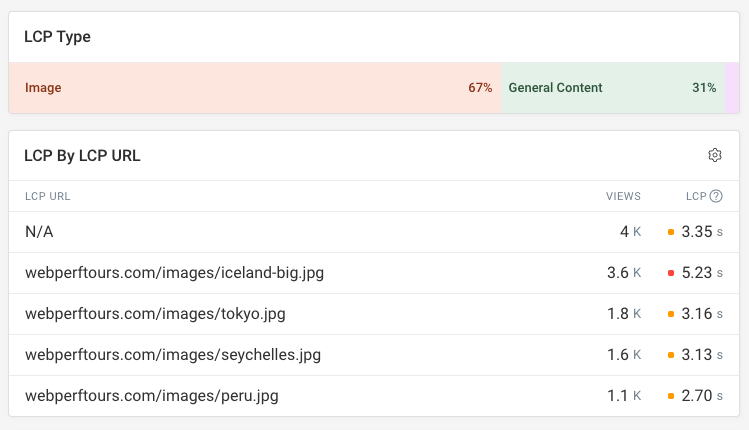The width and height of the screenshot is (749, 430).
Task: Open the iceland-big.jpg URL row
Action: click(x=174, y=273)
